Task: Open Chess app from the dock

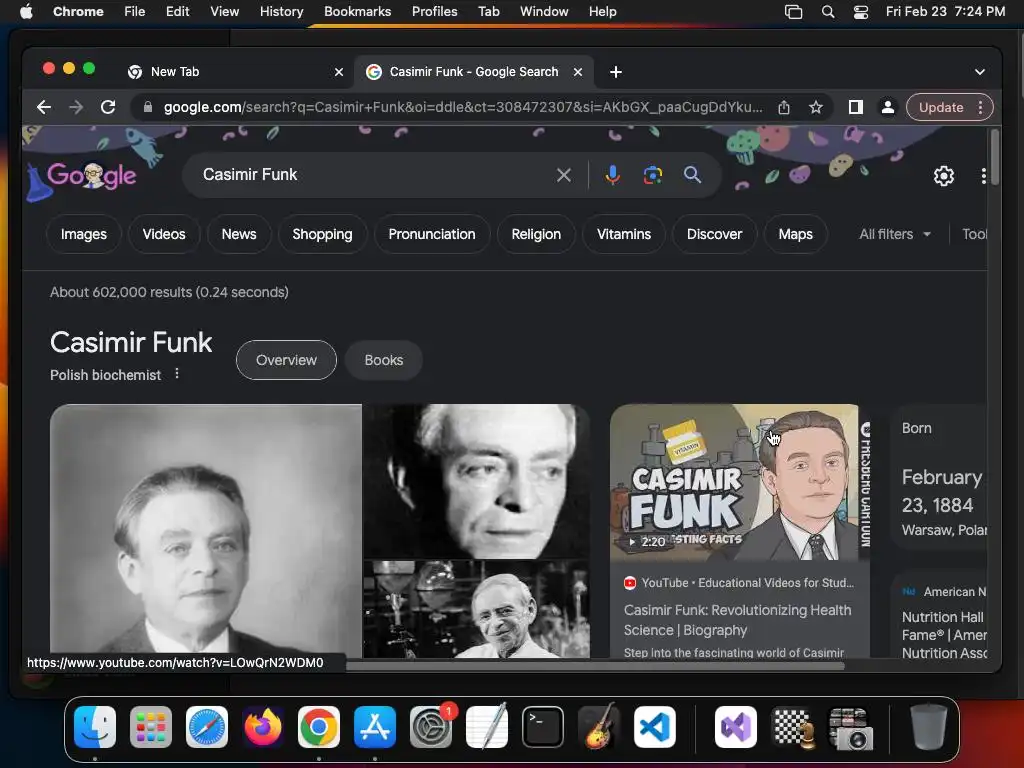Action: (x=795, y=727)
